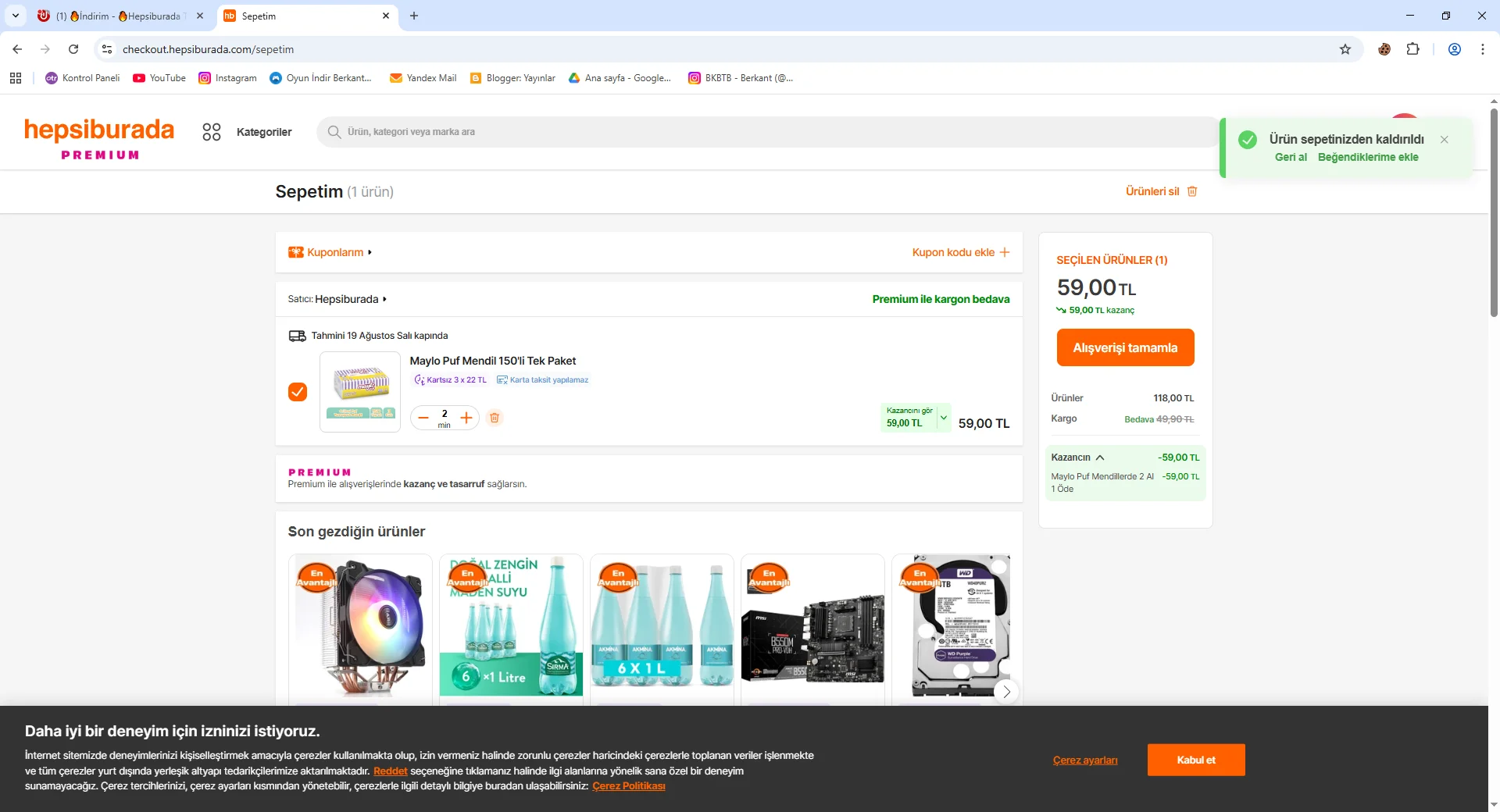
Task: Bookmark this page with the star icon
Action: 1345,49
